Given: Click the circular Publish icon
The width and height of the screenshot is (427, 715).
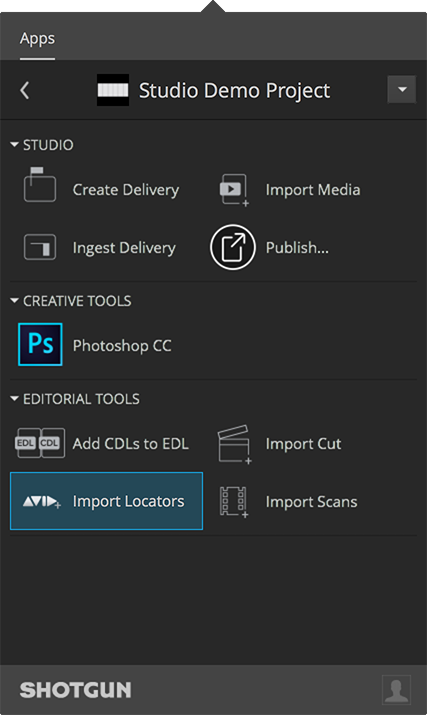Looking at the screenshot, I should pos(233,247).
